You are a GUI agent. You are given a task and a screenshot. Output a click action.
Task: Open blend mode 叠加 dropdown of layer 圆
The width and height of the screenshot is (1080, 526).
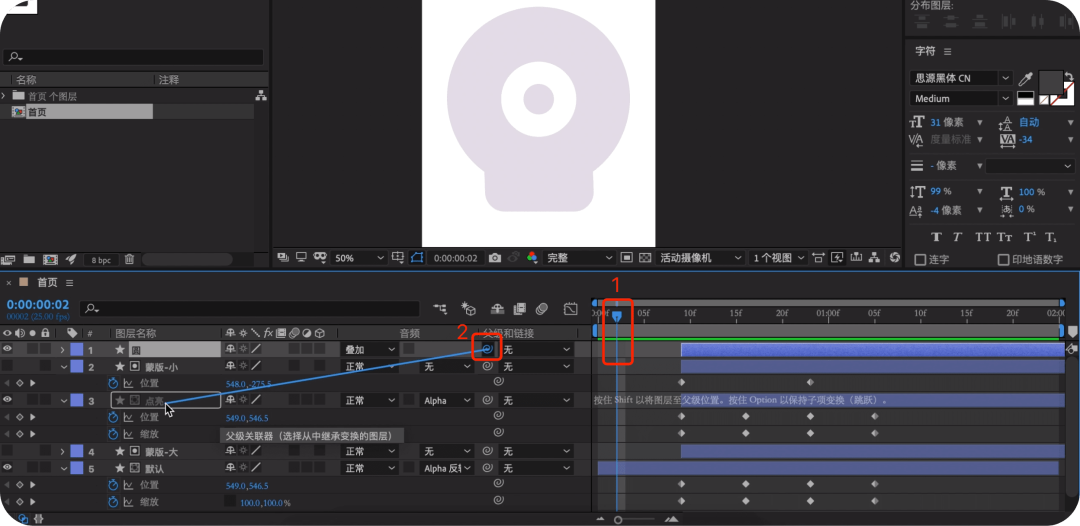point(371,350)
